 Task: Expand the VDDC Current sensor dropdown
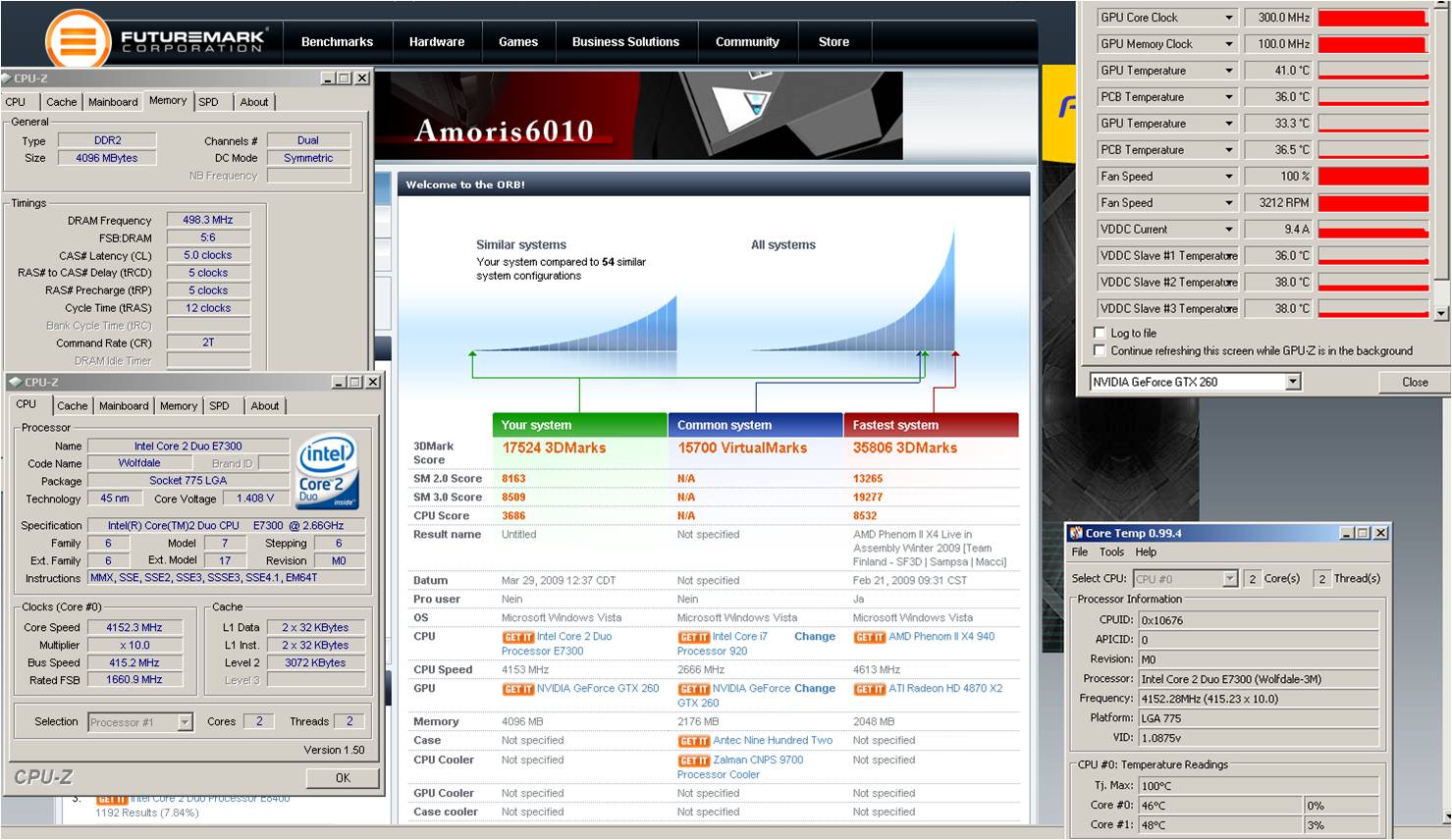(1229, 230)
